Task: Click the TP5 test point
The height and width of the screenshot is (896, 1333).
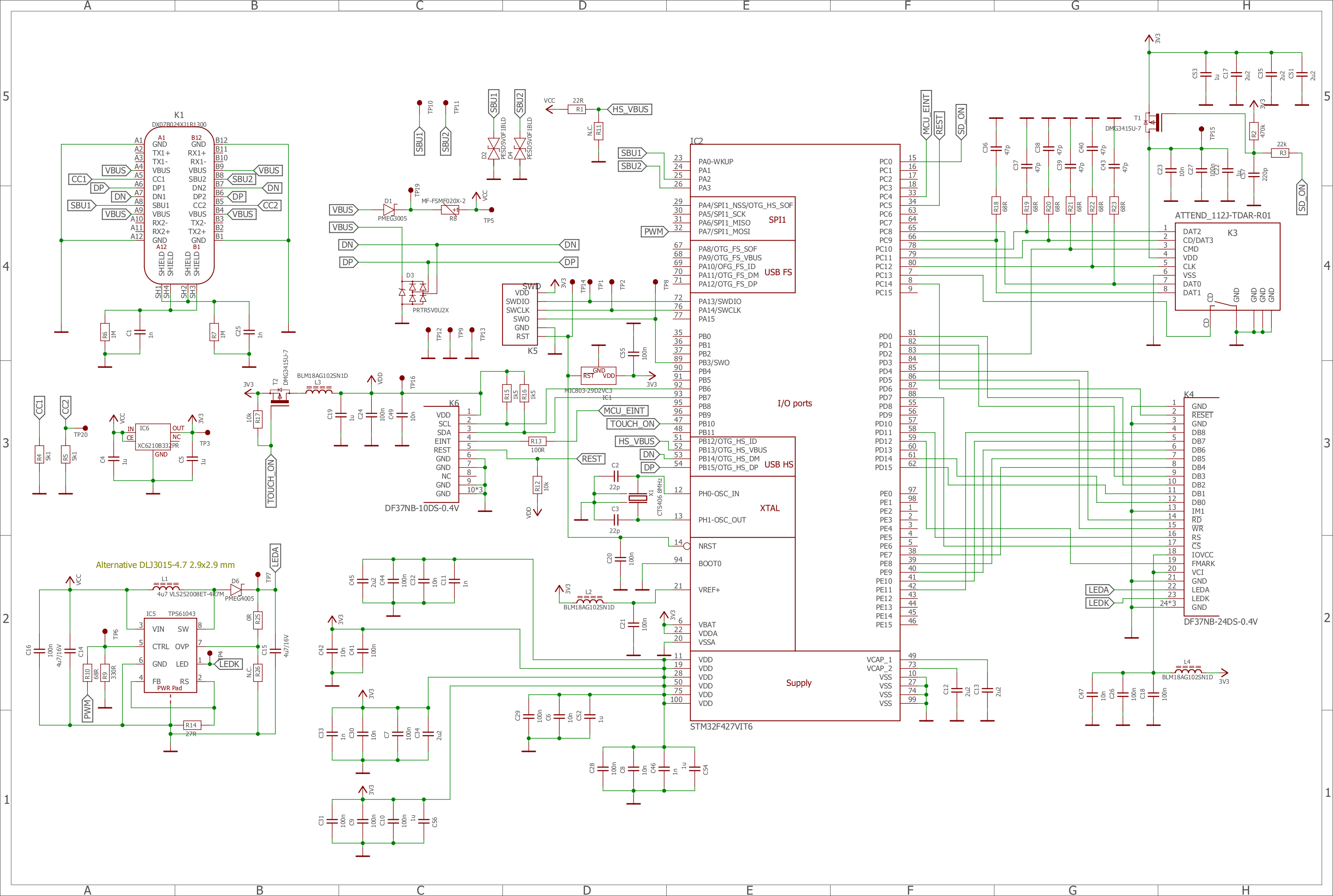Action: [x=492, y=210]
